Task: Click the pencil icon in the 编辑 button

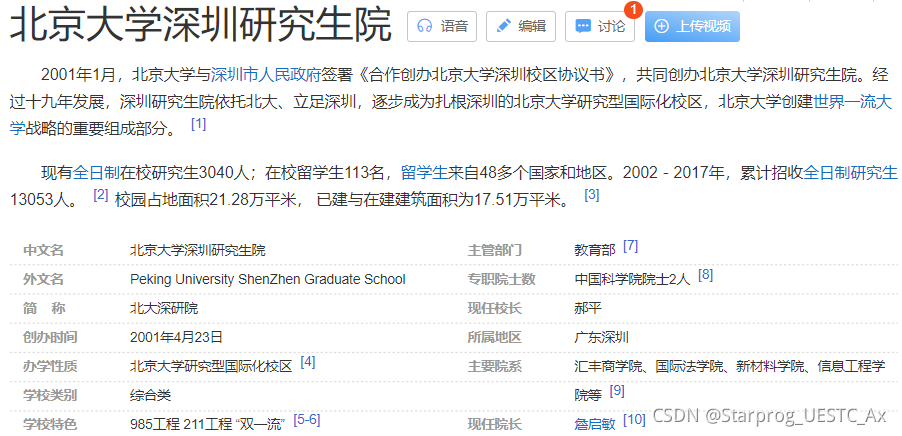Action: [x=503, y=26]
